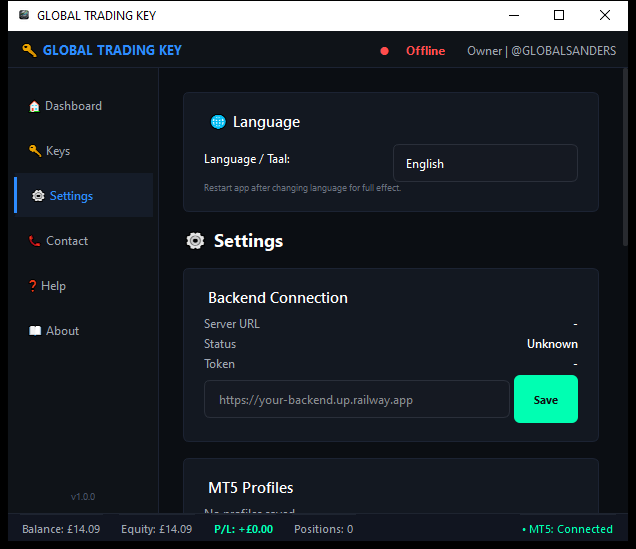Click the red question mark Help icon

point(32,286)
